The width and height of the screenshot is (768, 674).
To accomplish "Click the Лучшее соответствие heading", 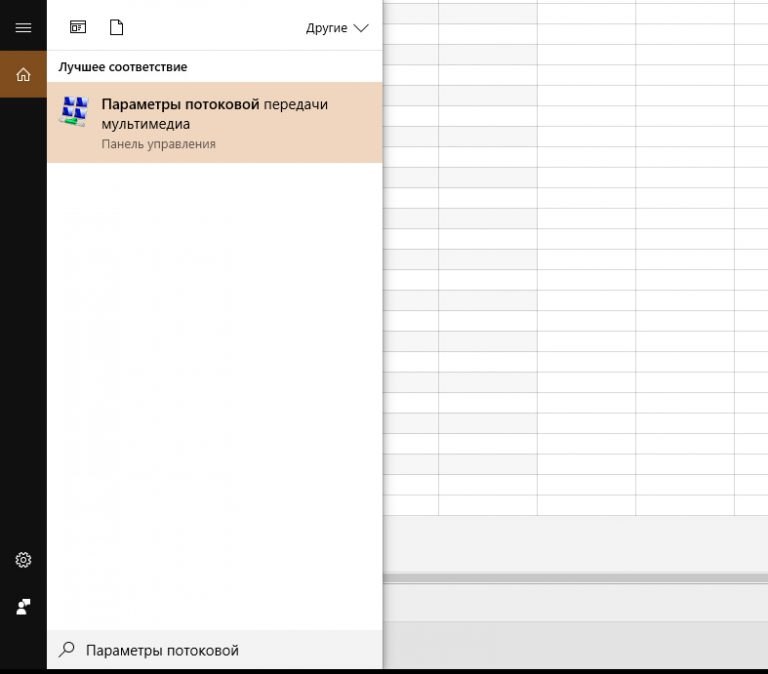I will [x=123, y=67].
